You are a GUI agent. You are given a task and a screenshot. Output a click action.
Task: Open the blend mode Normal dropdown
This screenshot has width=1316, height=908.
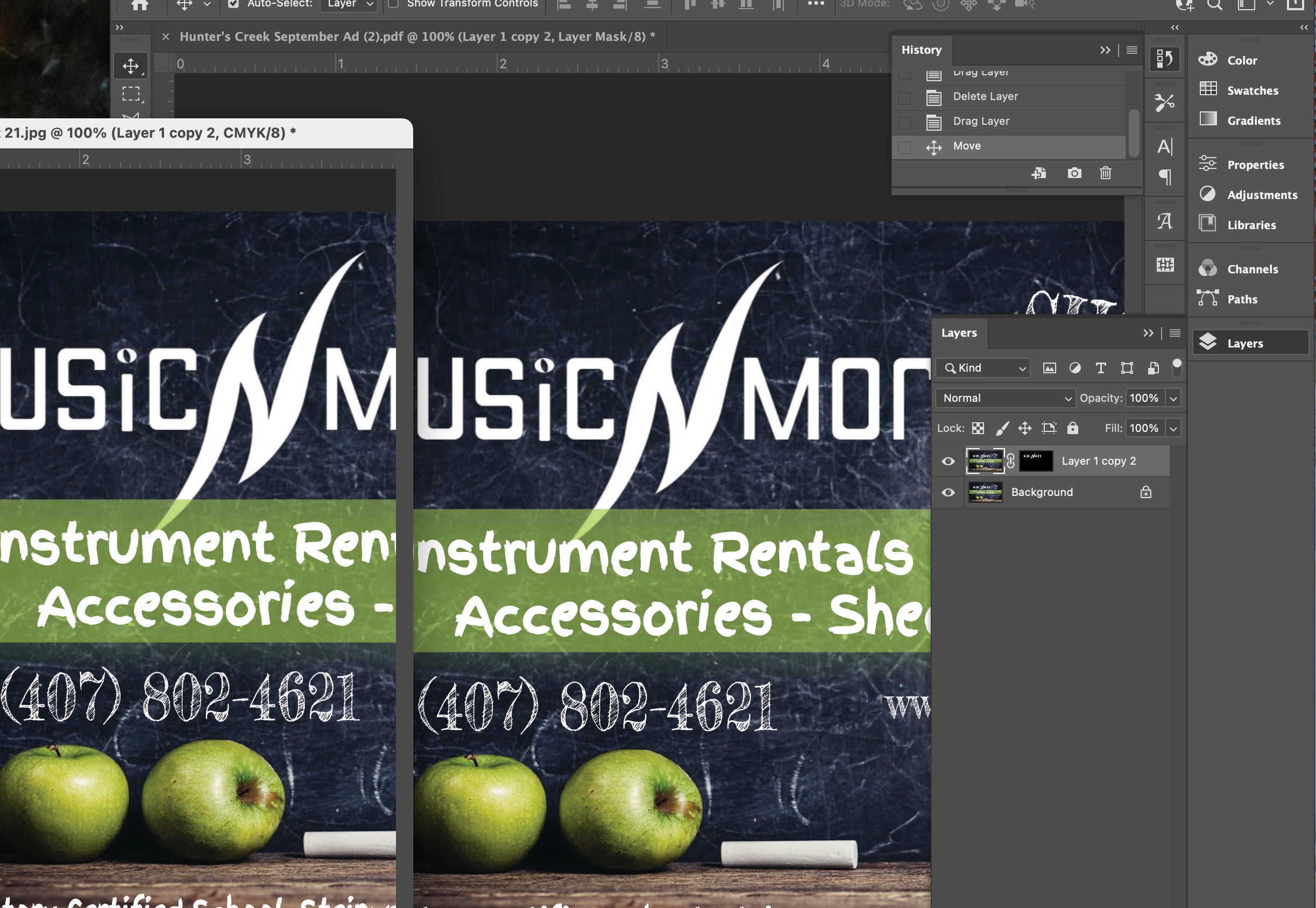[1005, 398]
